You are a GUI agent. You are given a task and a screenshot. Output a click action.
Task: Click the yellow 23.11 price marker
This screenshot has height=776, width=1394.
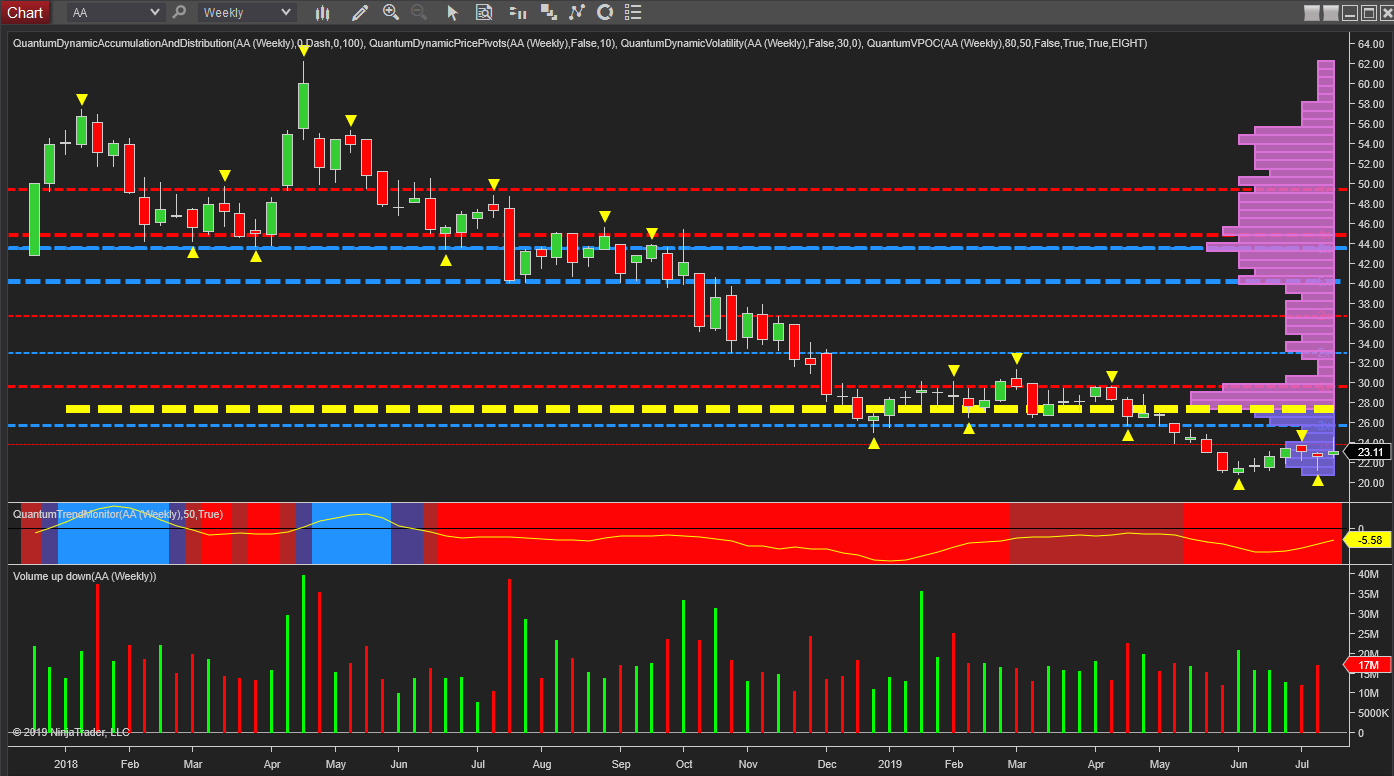coord(1366,453)
